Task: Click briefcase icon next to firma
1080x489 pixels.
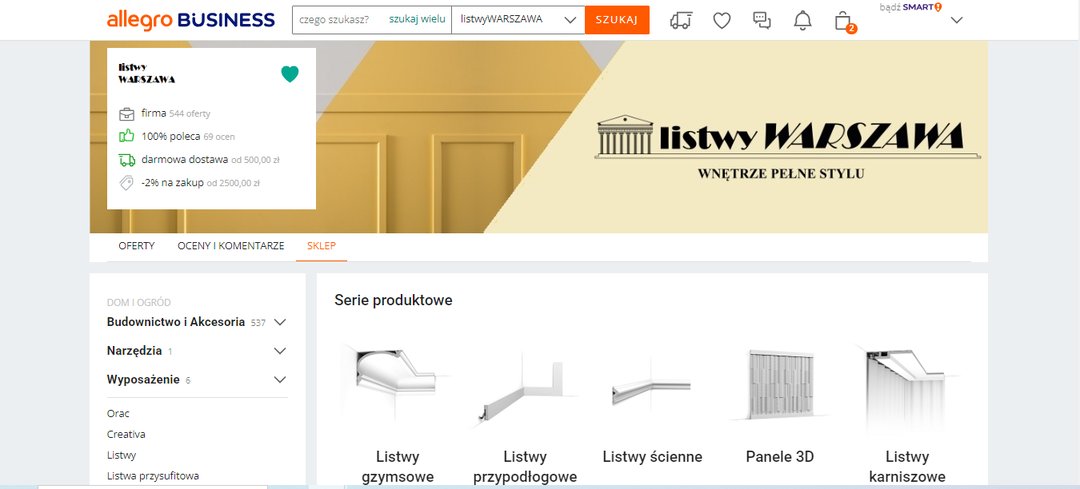Action: (x=126, y=114)
